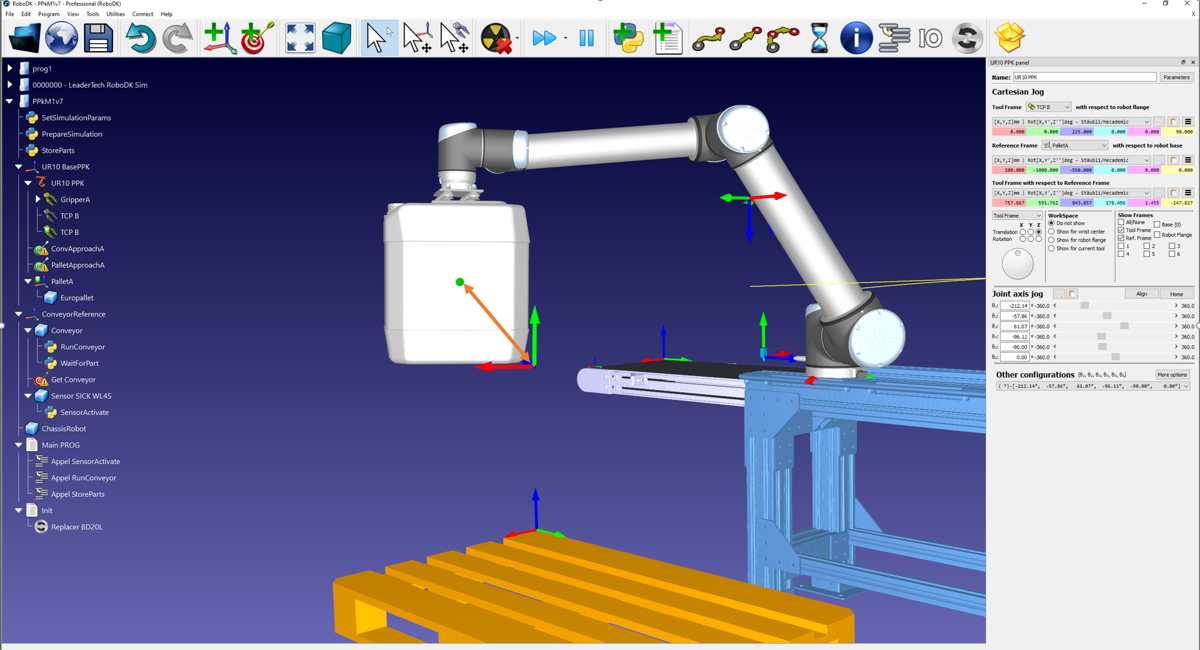The width and height of the screenshot is (1200, 650).
Task: Click the Parameters button
Action: pyautogui.click(x=1176, y=77)
